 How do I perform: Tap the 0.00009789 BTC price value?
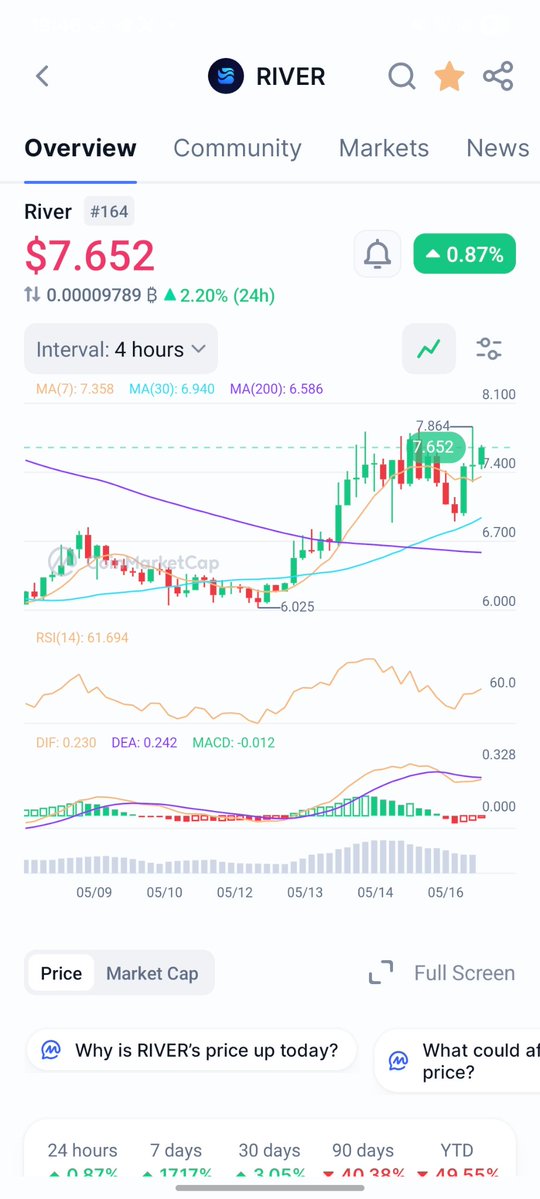point(102,295)
